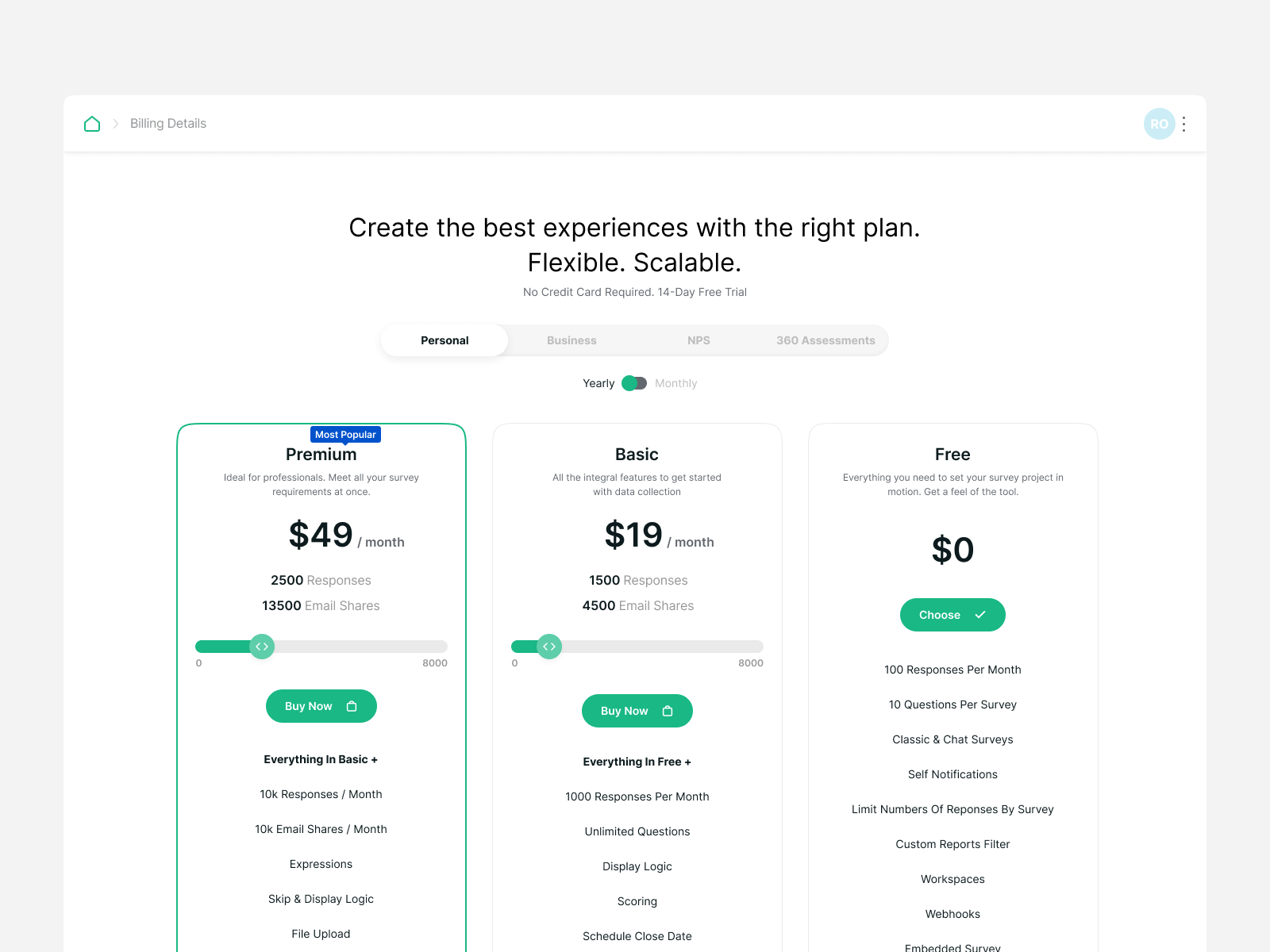Open the 360 Assessments tab
The height and width of the screenshot is (952, 1270).
[x=825, y=340]
